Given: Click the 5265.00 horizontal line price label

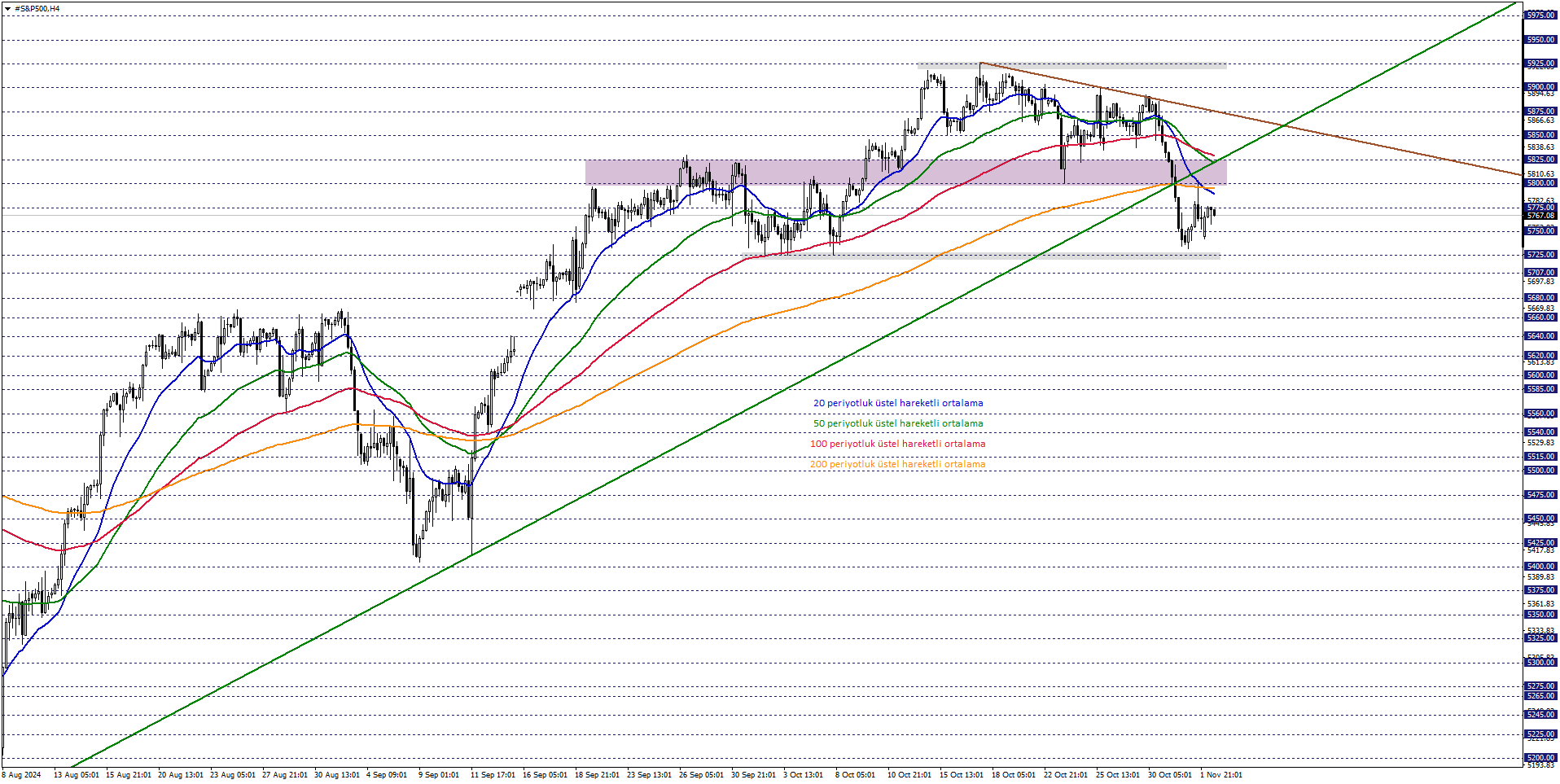Looking at the screenshot, I should point(1540,696).
